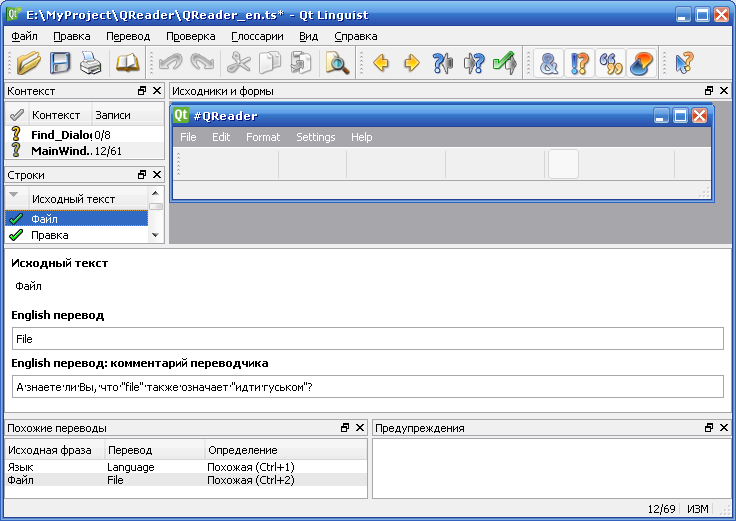The height and width of the screenshot is (521, 736).
Task: Click the Paste icon in toolbar
Action: [x=300, y=63]
